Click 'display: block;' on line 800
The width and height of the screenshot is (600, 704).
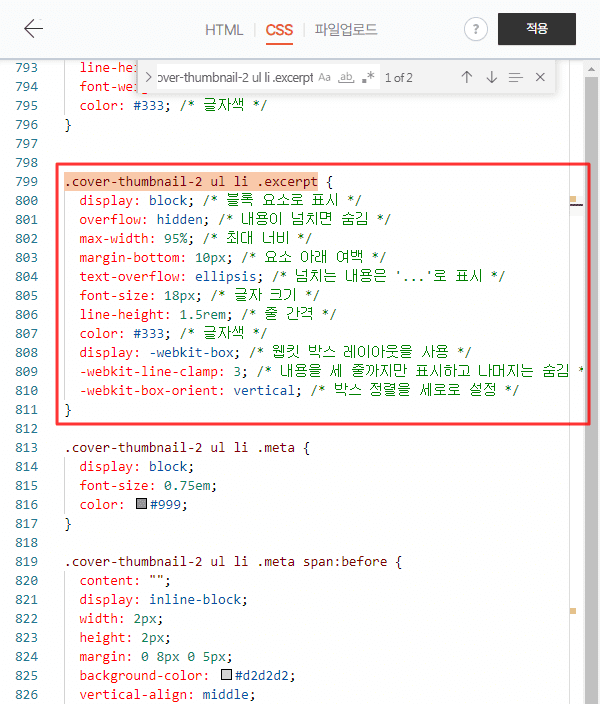click(x=137, y=200)
